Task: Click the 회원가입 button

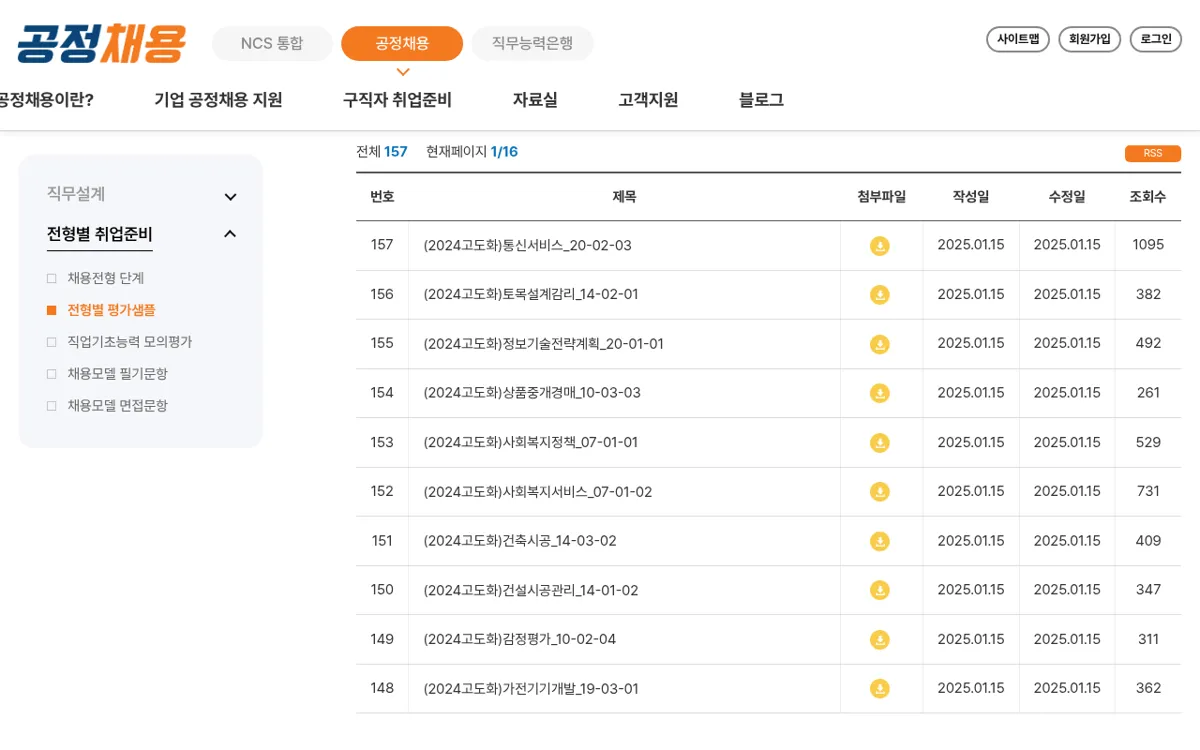Action: [x=1090, y=39]
